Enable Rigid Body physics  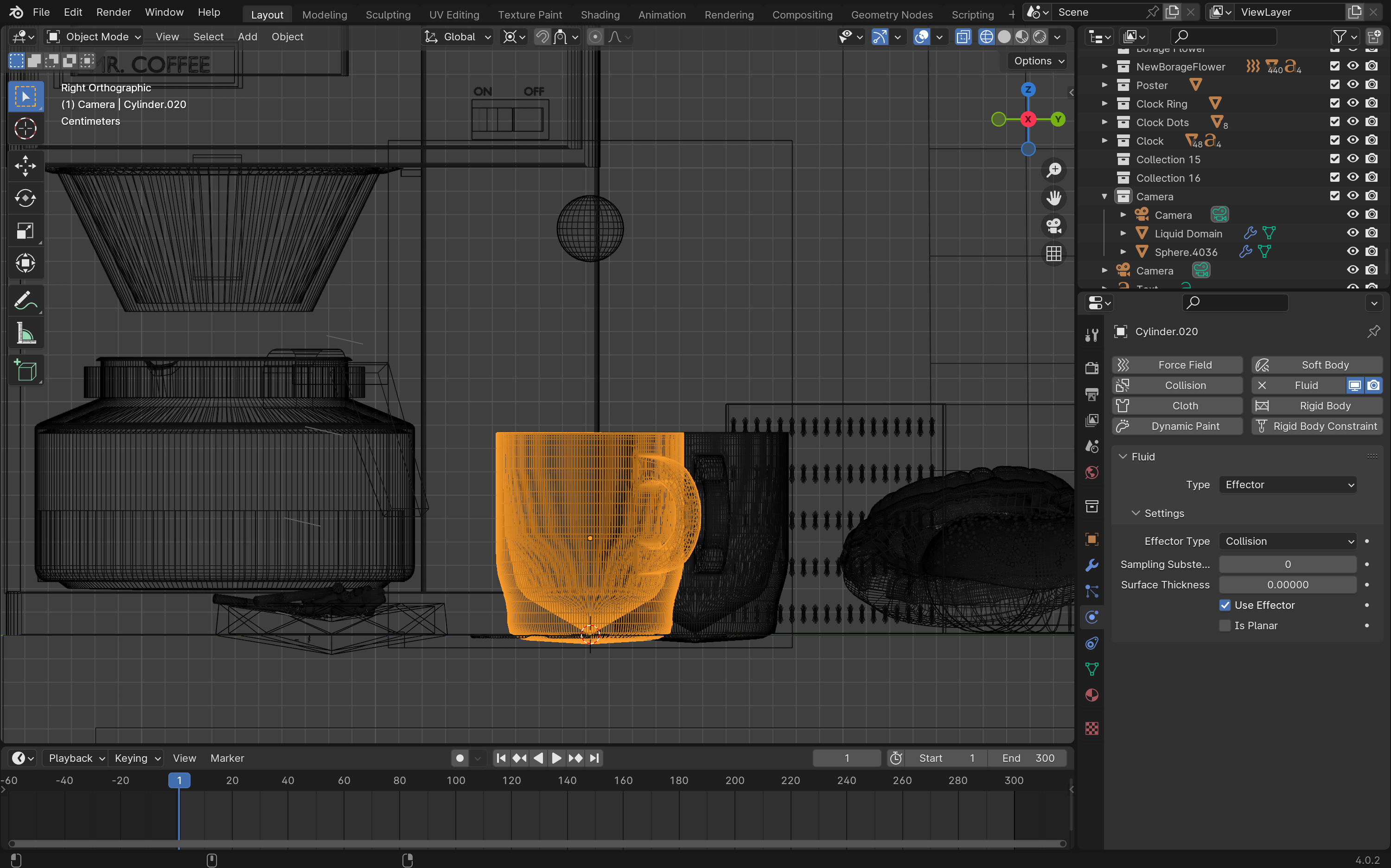pyautogui.click(x=1317, y=405)
